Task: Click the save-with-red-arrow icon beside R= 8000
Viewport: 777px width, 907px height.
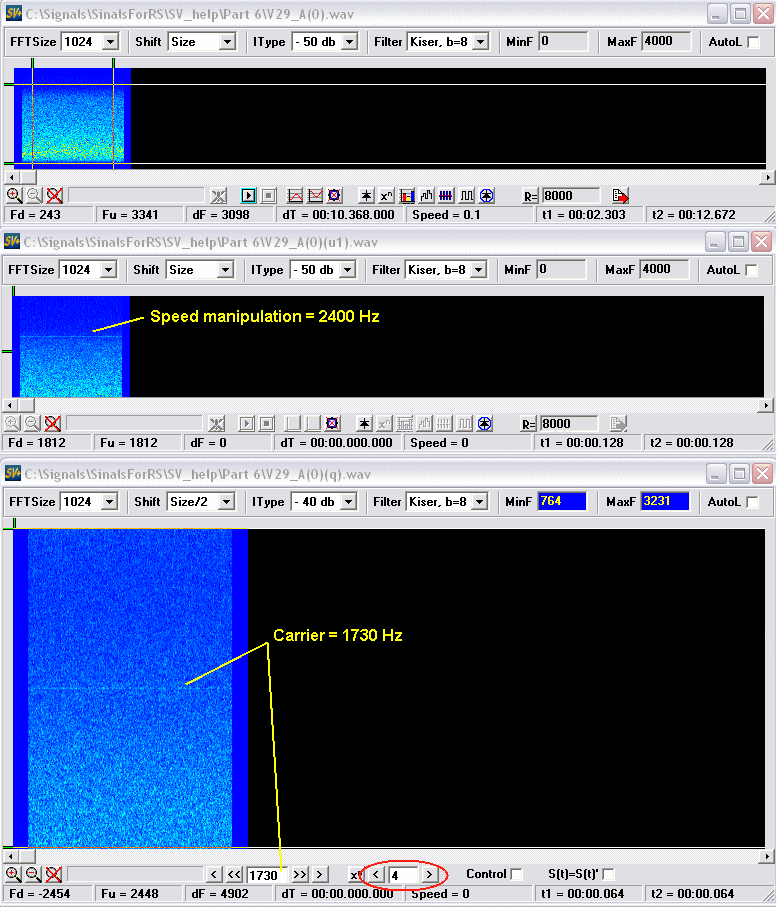Action: click(620, 196)
